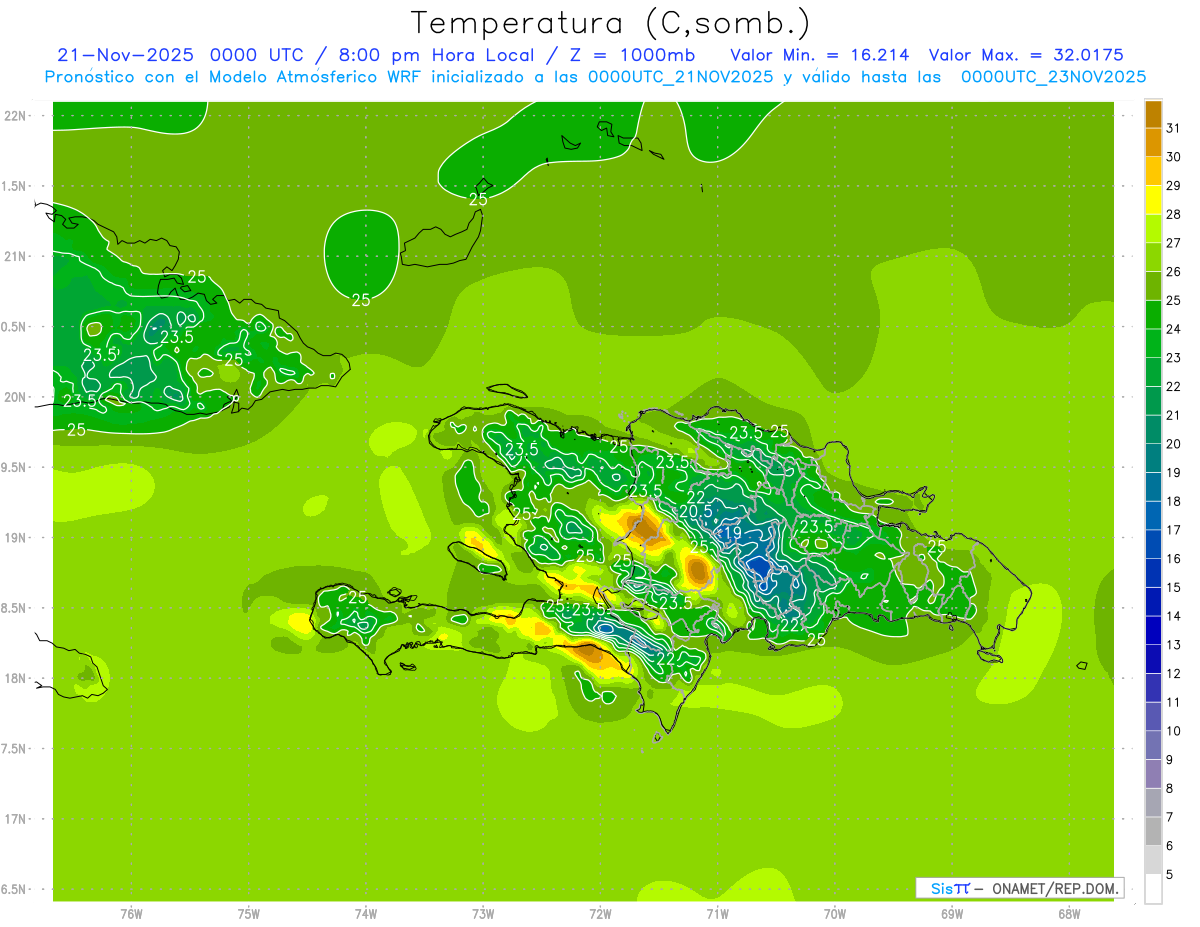The image size is (1200, 927).
Task: Pick the gray swatch between 6 and 7
Action: [1153, 832]
